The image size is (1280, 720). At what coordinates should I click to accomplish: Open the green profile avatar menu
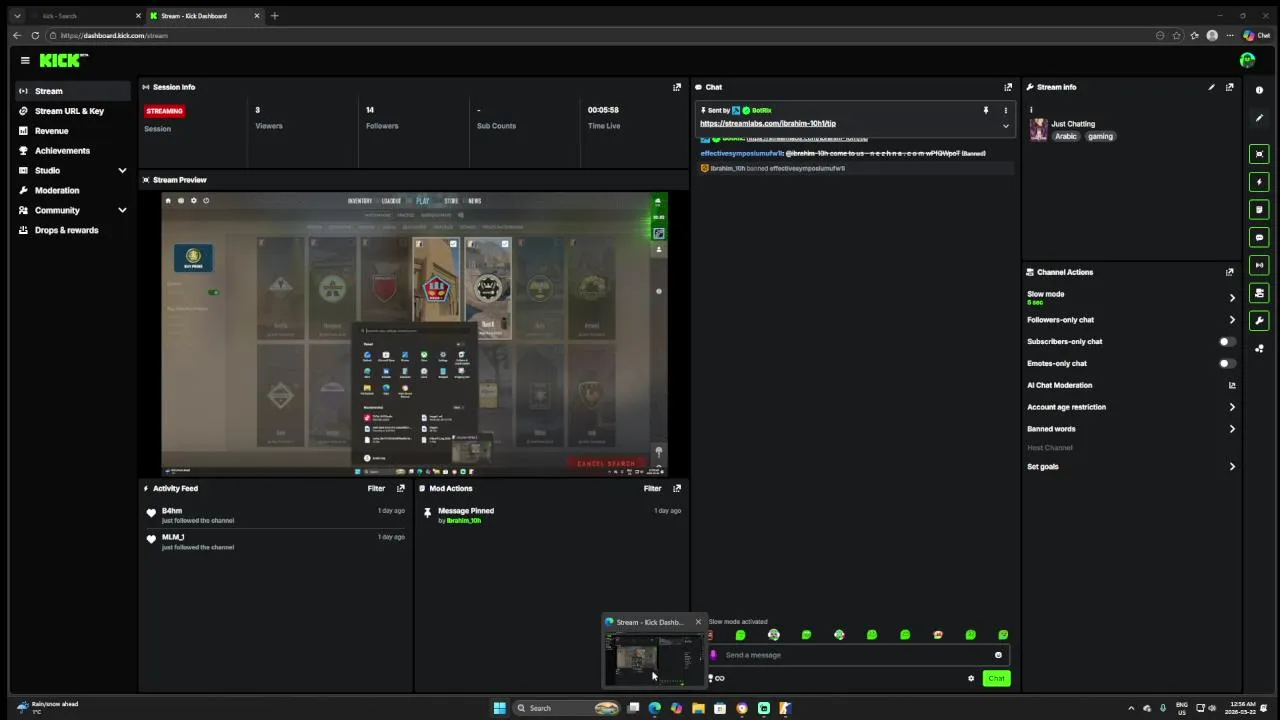coord(1247,60)
